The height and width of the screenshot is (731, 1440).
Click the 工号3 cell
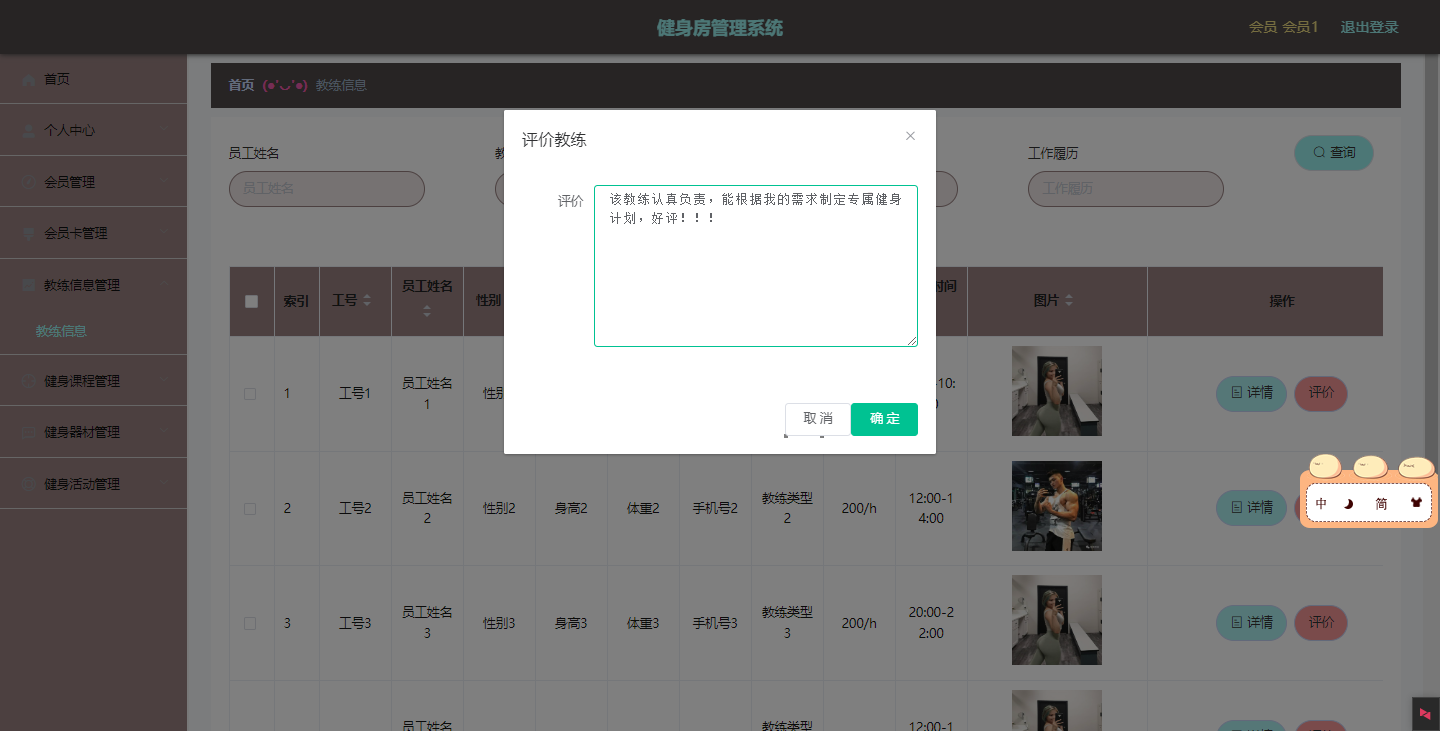pyautogui.click(x=355, y=623)
